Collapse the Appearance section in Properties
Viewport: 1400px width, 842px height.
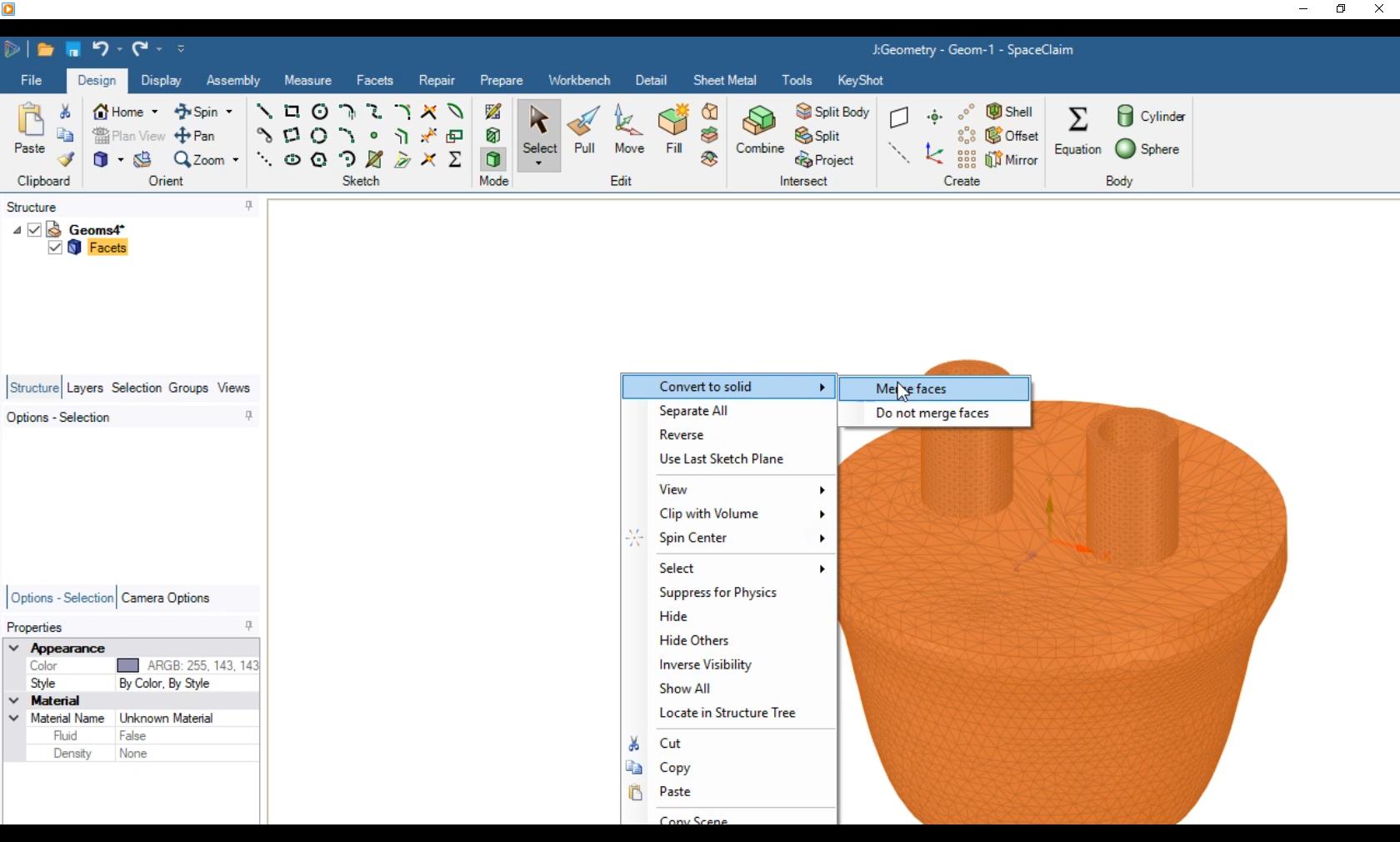pyautogui.click(x=15, y=648)
